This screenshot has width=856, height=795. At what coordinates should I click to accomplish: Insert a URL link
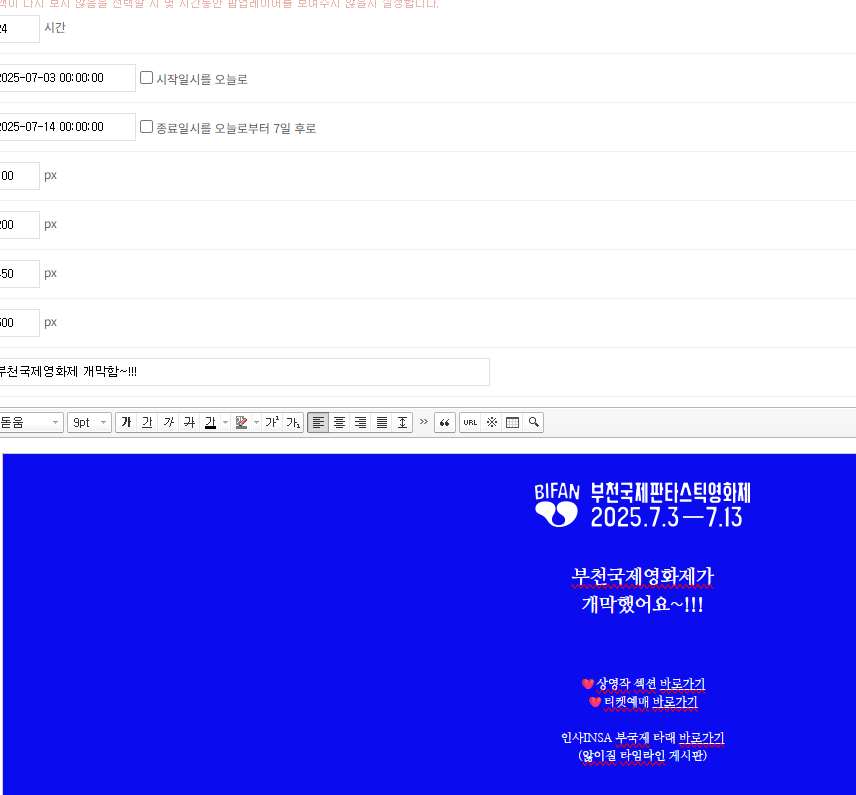470,423
